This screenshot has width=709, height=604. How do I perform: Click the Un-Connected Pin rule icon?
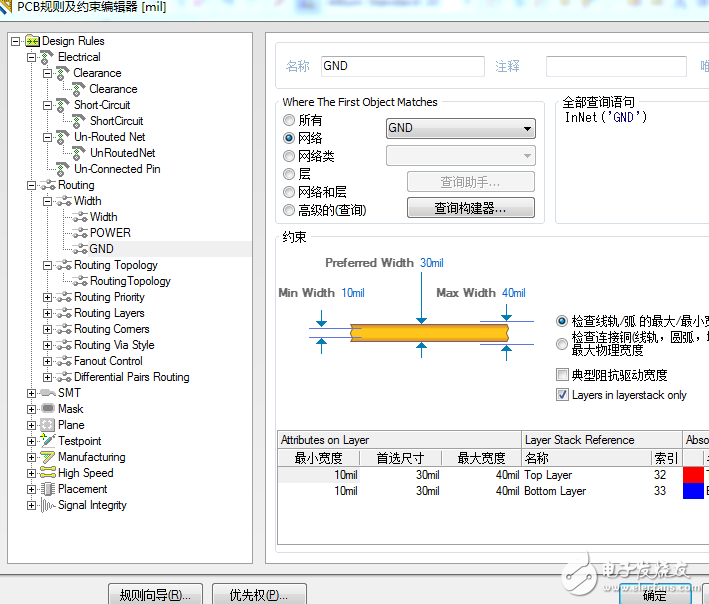(62, 170)
